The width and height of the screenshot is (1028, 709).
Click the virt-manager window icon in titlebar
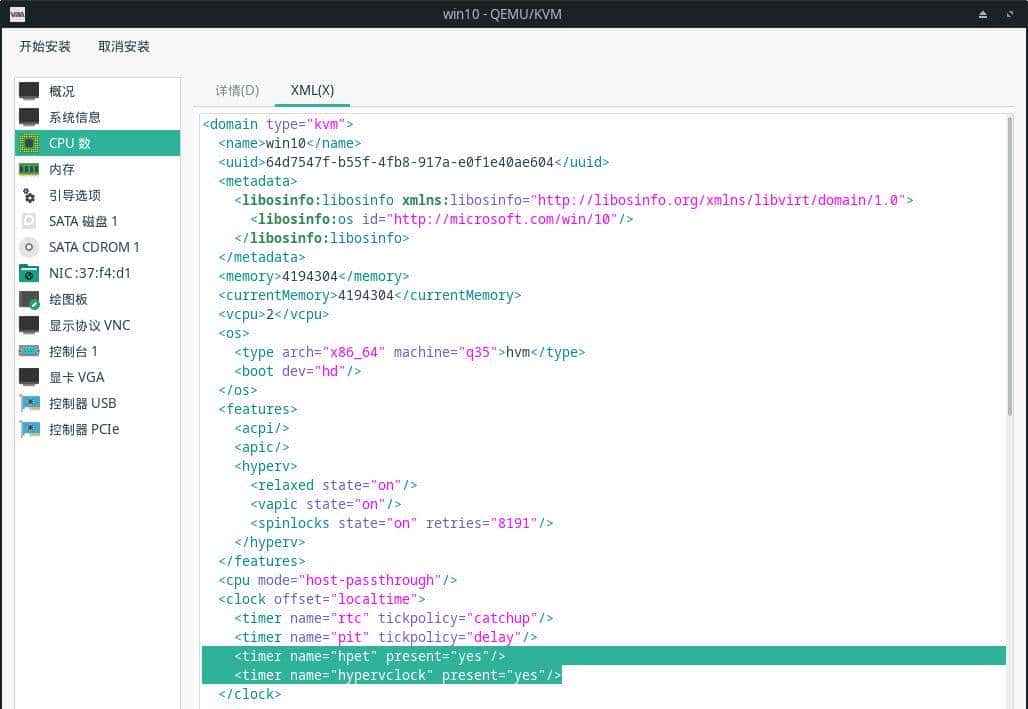17,14
